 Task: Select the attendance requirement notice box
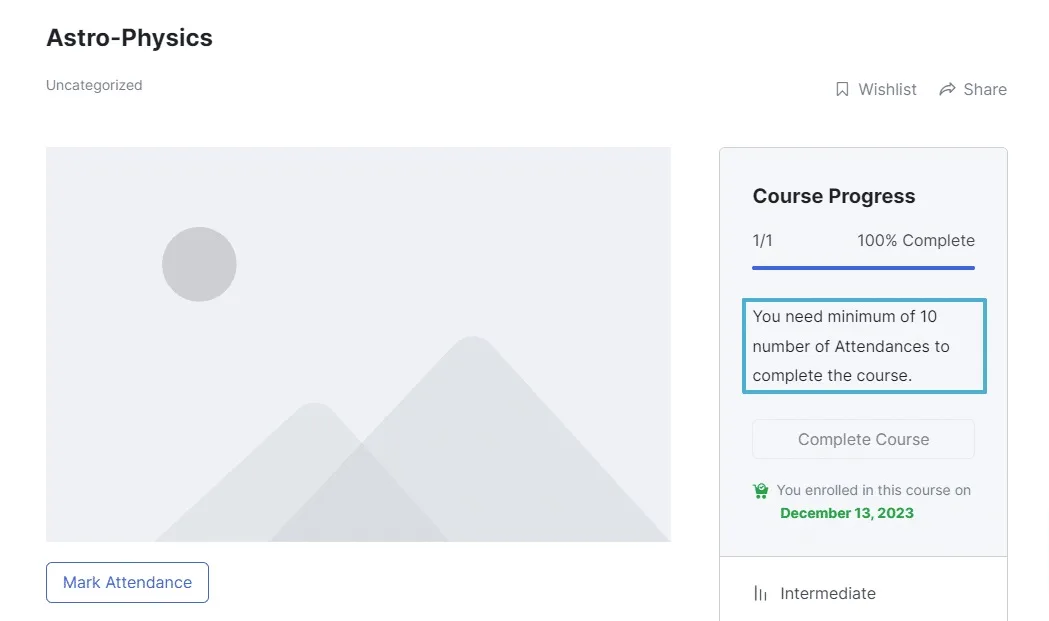click(863, 345)
